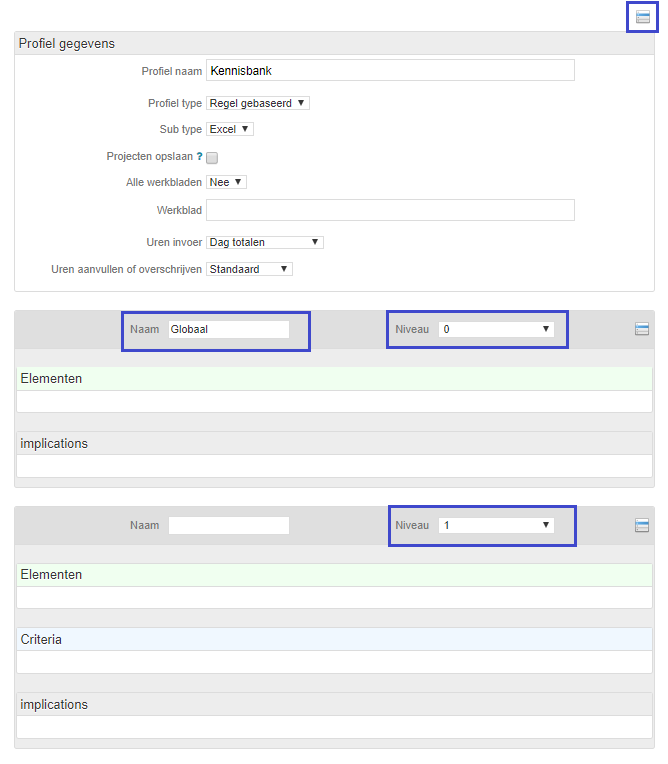668x764 pixels.
Task: Click the Projecten opslaan help question mark
Action: 199,156
